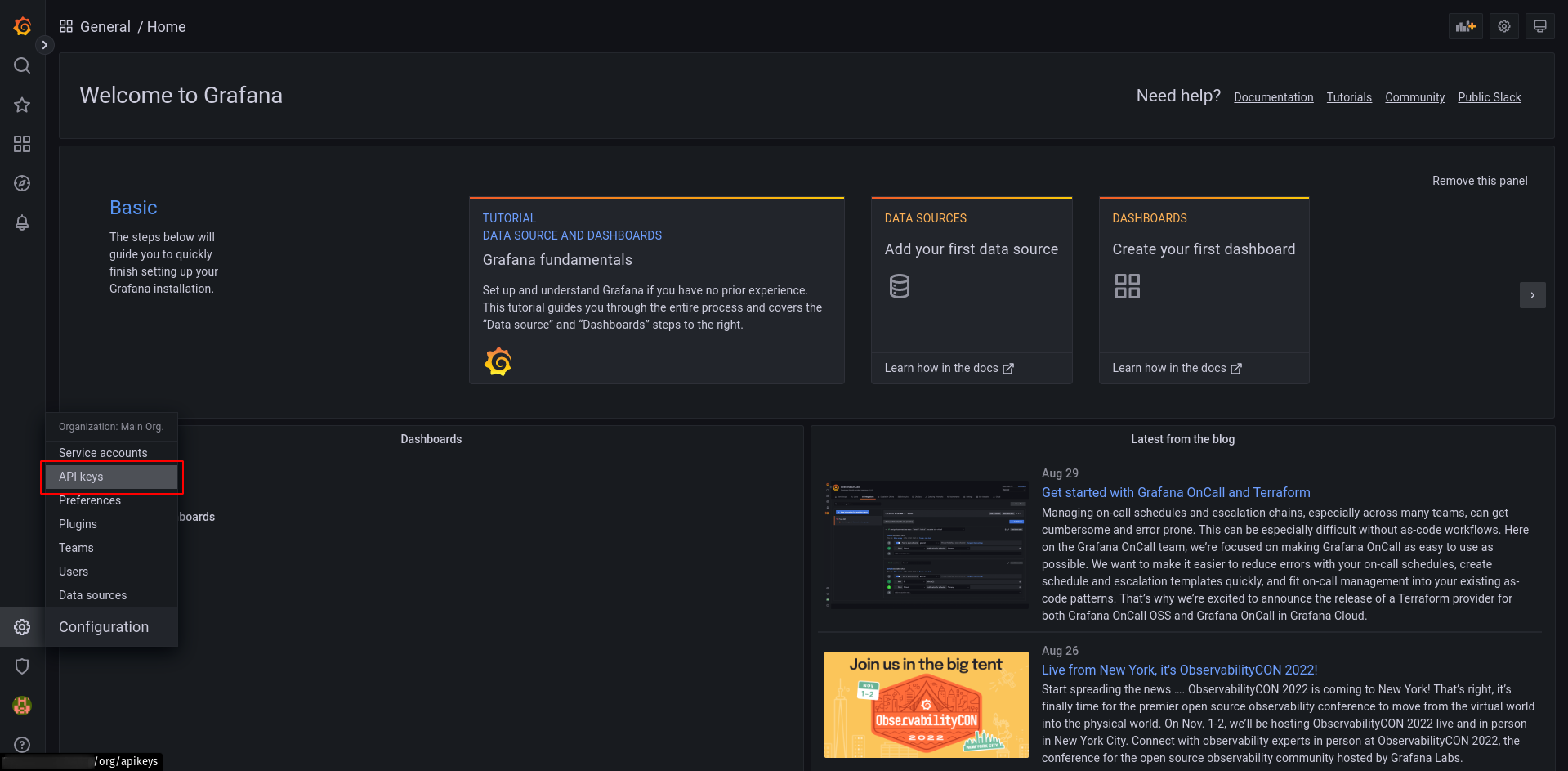This screenshot has width=1568, height=771.
Task: Click the Home breadcrumb link
Action: point(167,27)
